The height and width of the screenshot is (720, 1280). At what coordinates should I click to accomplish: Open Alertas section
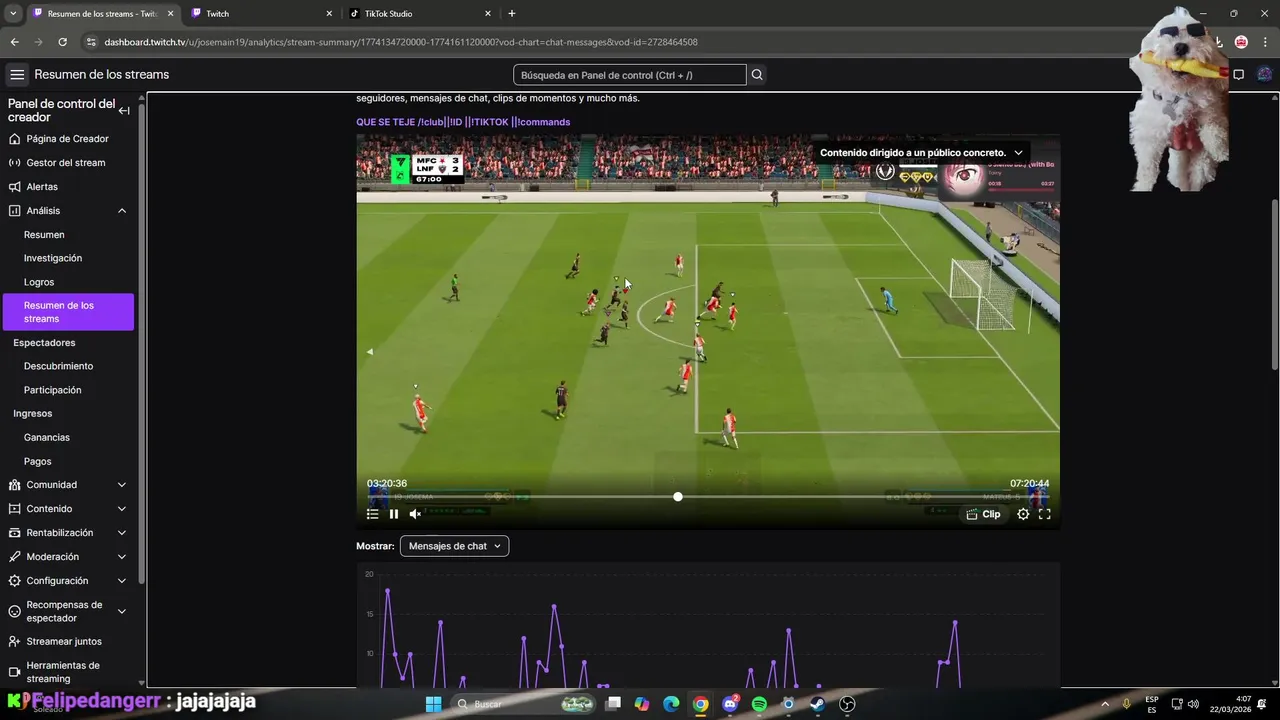point(42,187)
